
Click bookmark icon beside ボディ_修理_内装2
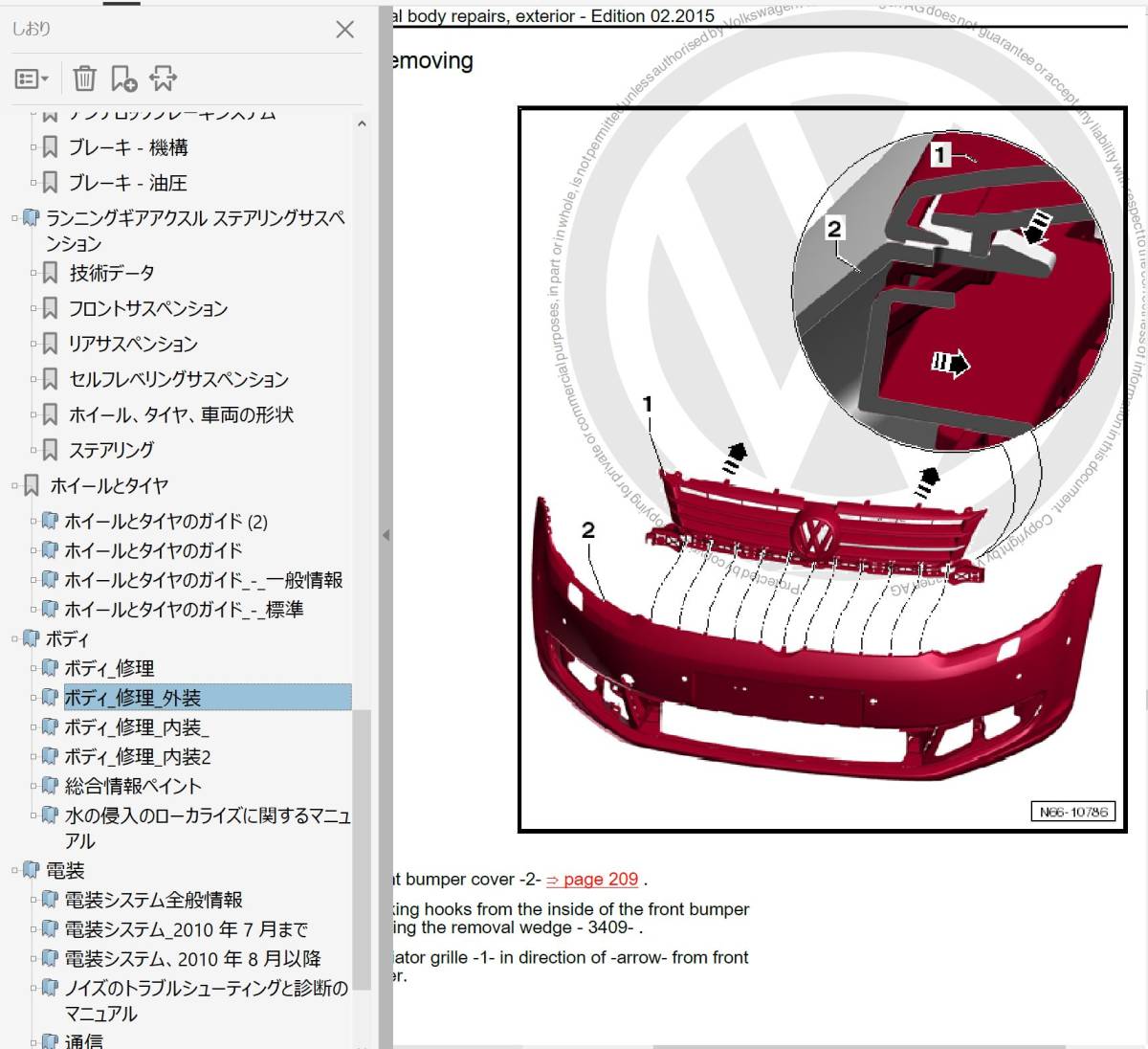click(x=50, y=757)
